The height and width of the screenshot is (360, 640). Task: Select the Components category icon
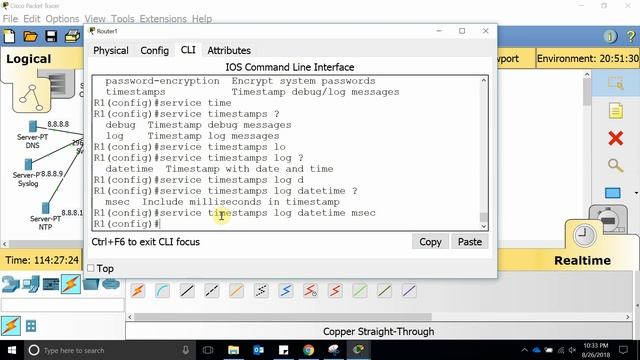(x=51, y=284)
